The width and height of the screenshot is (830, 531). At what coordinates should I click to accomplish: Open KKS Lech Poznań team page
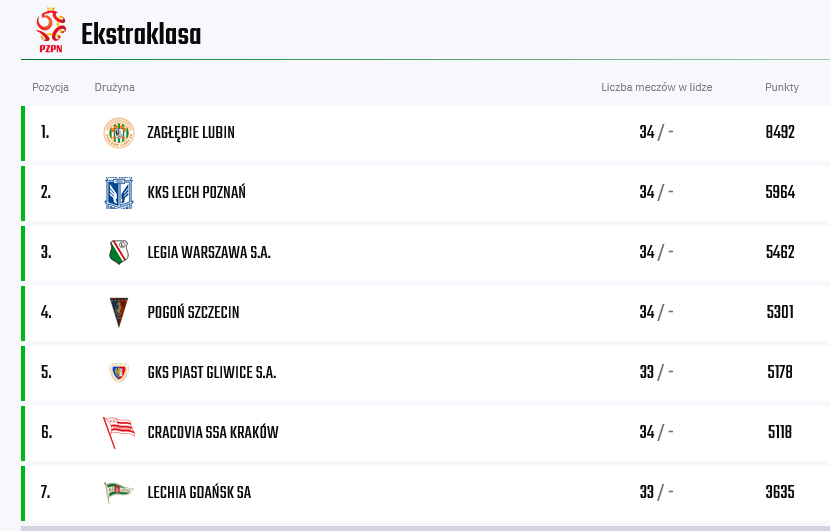[196, 192]
